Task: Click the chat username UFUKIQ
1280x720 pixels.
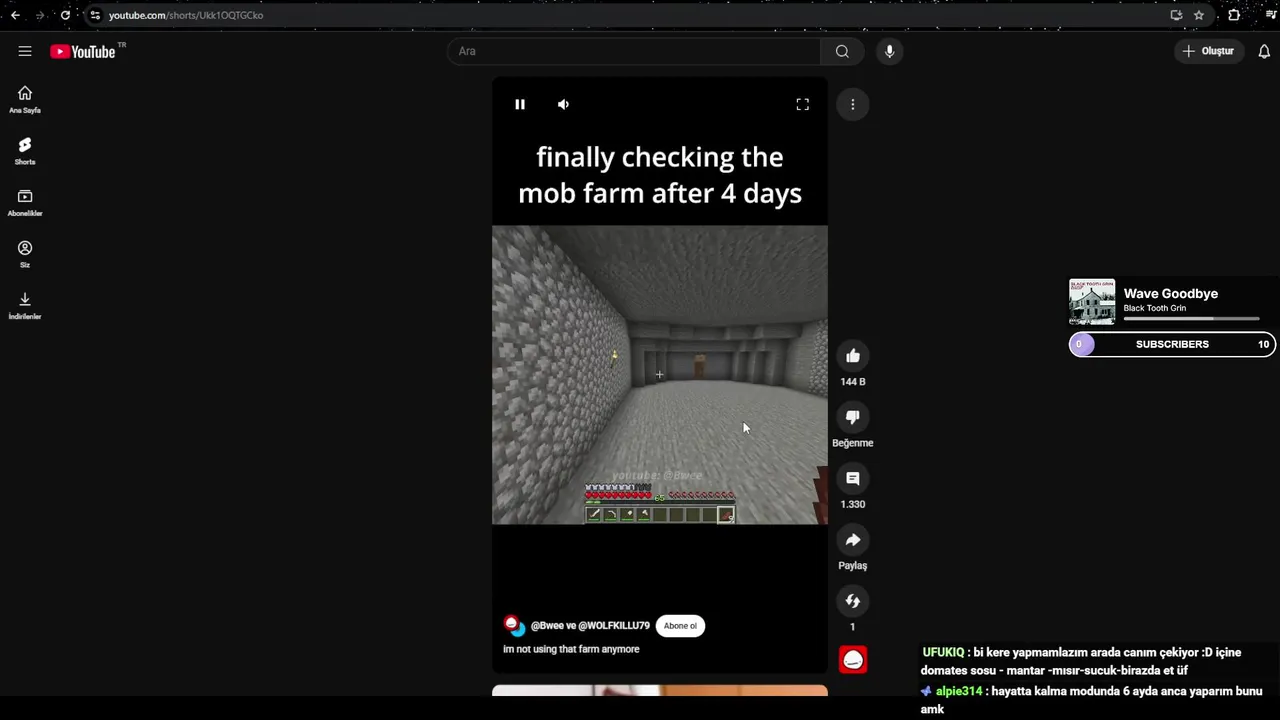Action: 943,652
